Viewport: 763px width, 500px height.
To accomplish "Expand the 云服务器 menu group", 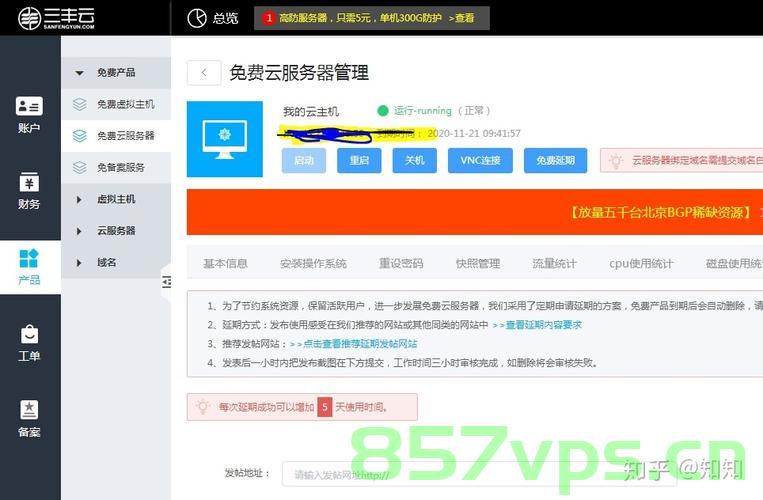I will point(116,231).
